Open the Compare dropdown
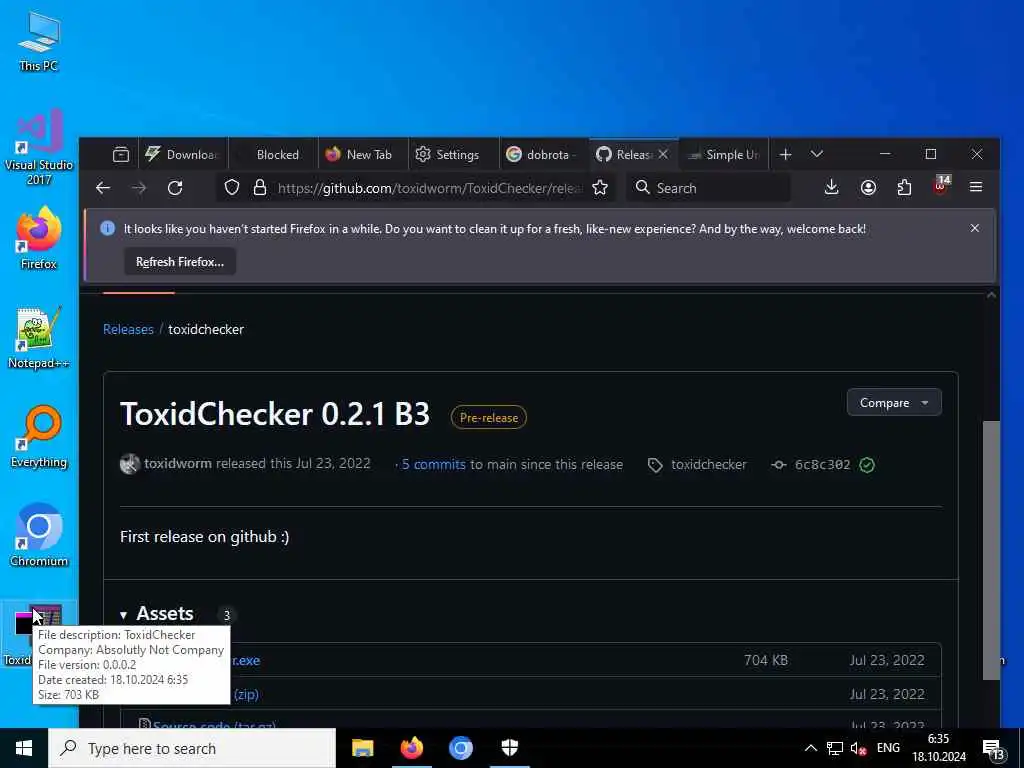The width and height of the screenshot is (1024, 768). [x=894, y=403]
